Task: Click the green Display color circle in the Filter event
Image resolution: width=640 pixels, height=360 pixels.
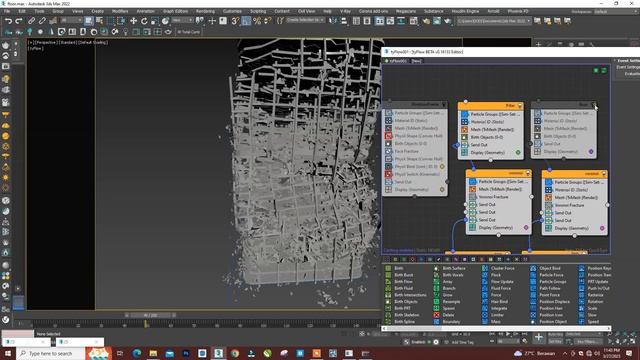Action: [518, 153]
